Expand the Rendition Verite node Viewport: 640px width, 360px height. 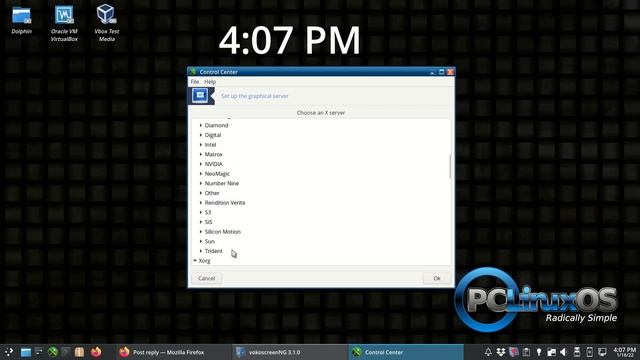[x=200, y=202]
